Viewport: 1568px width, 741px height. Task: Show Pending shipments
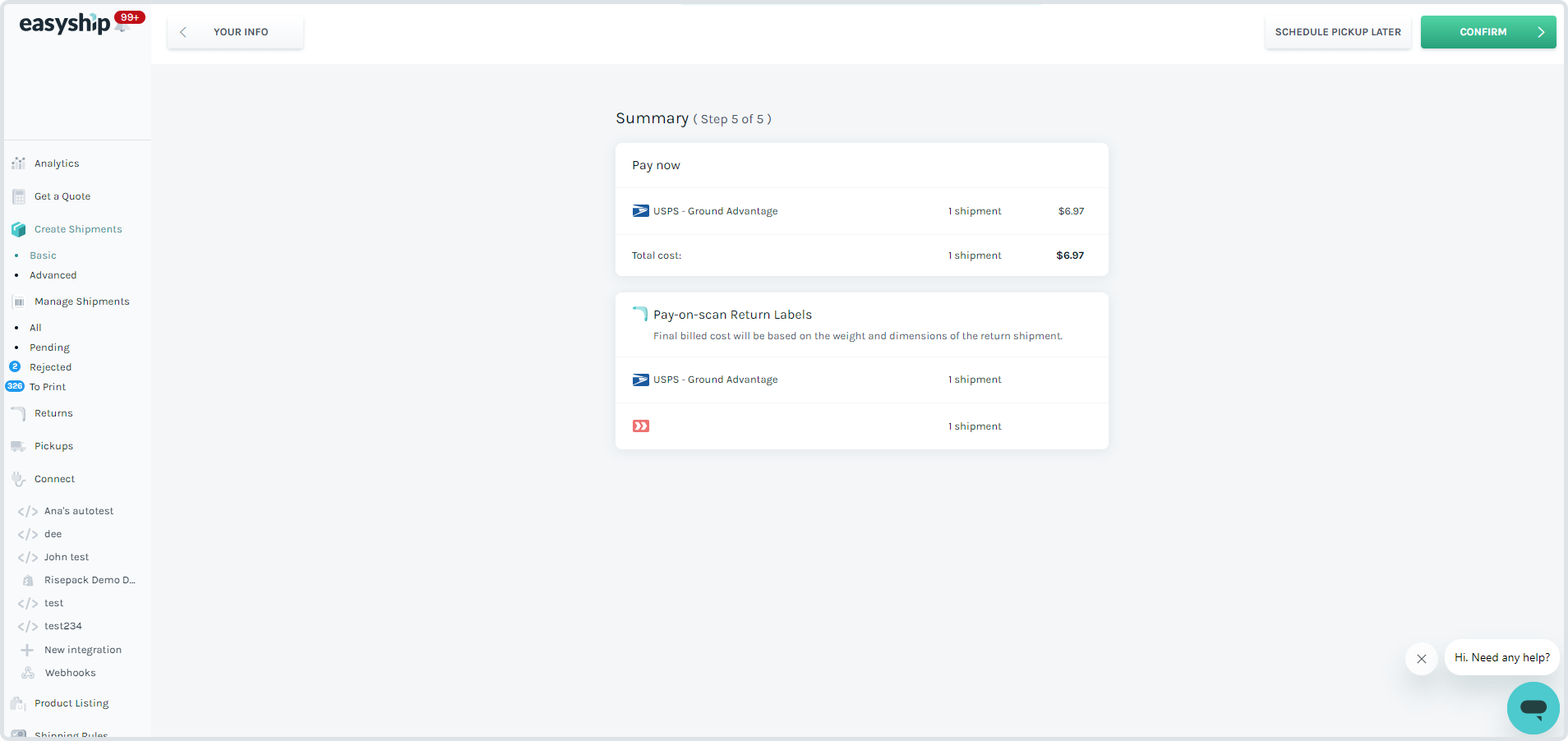click(49, 347)
